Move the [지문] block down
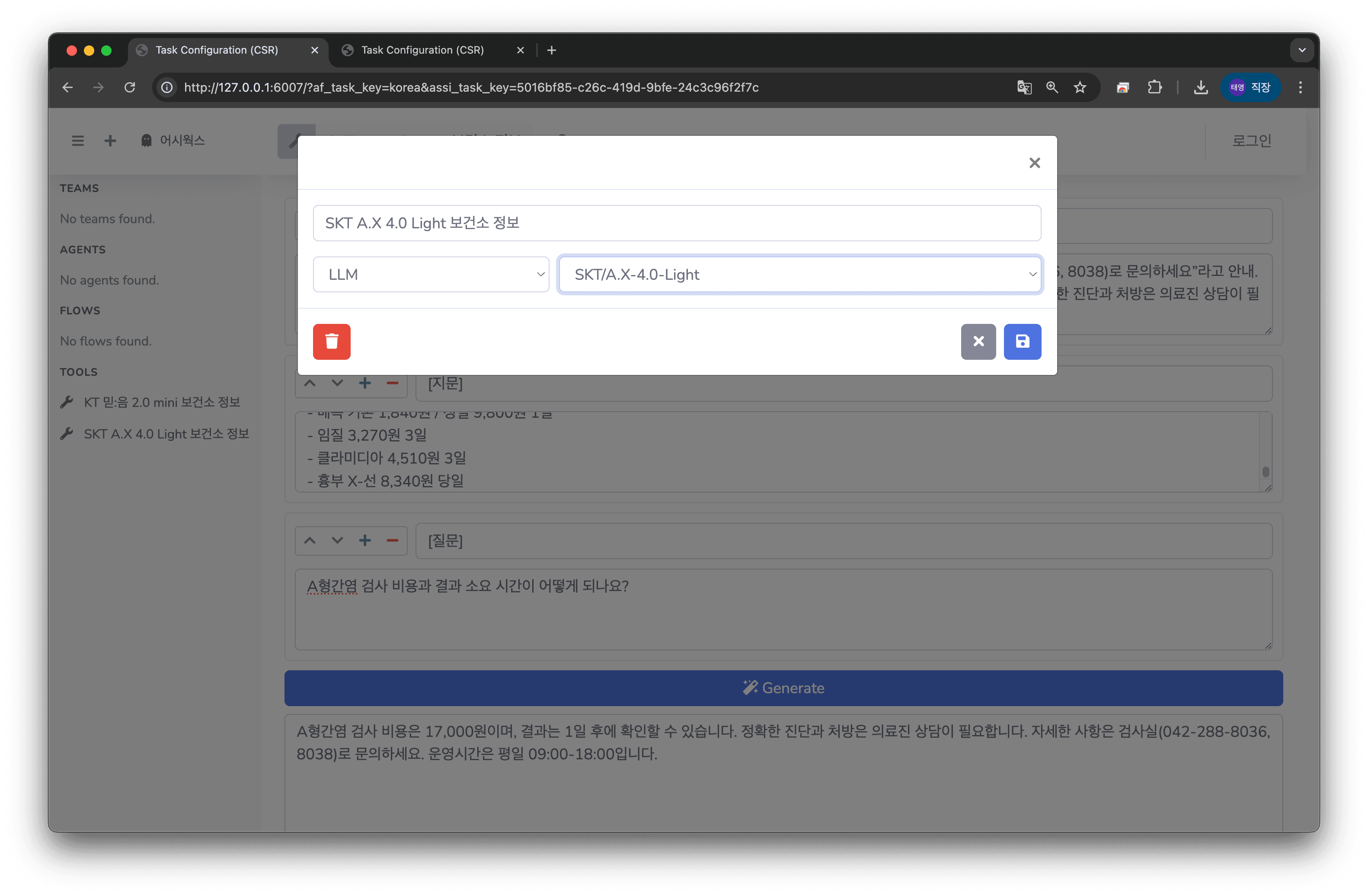This screenshot has height=896, width=1368. (x=337, y=383)
